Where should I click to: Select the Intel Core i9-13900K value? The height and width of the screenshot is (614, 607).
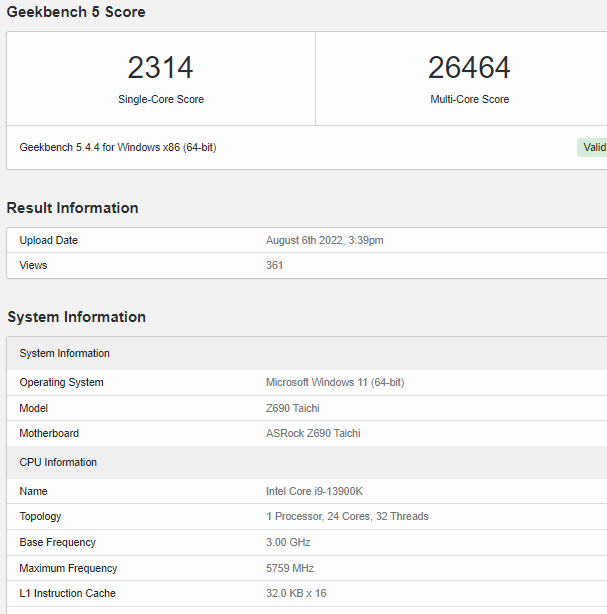[314, 491]
